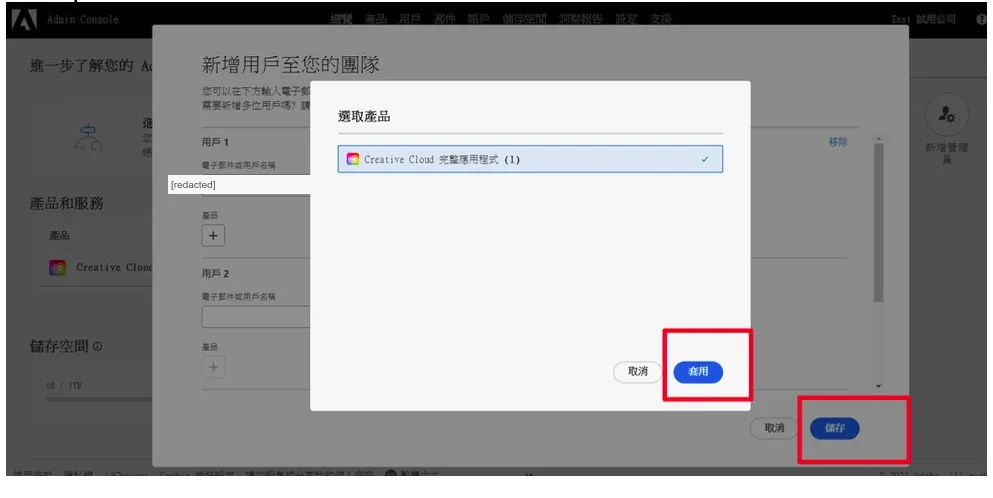Click 套用 to apply selected product
This screenshot has width=993, height=498.
click(698, 372)
